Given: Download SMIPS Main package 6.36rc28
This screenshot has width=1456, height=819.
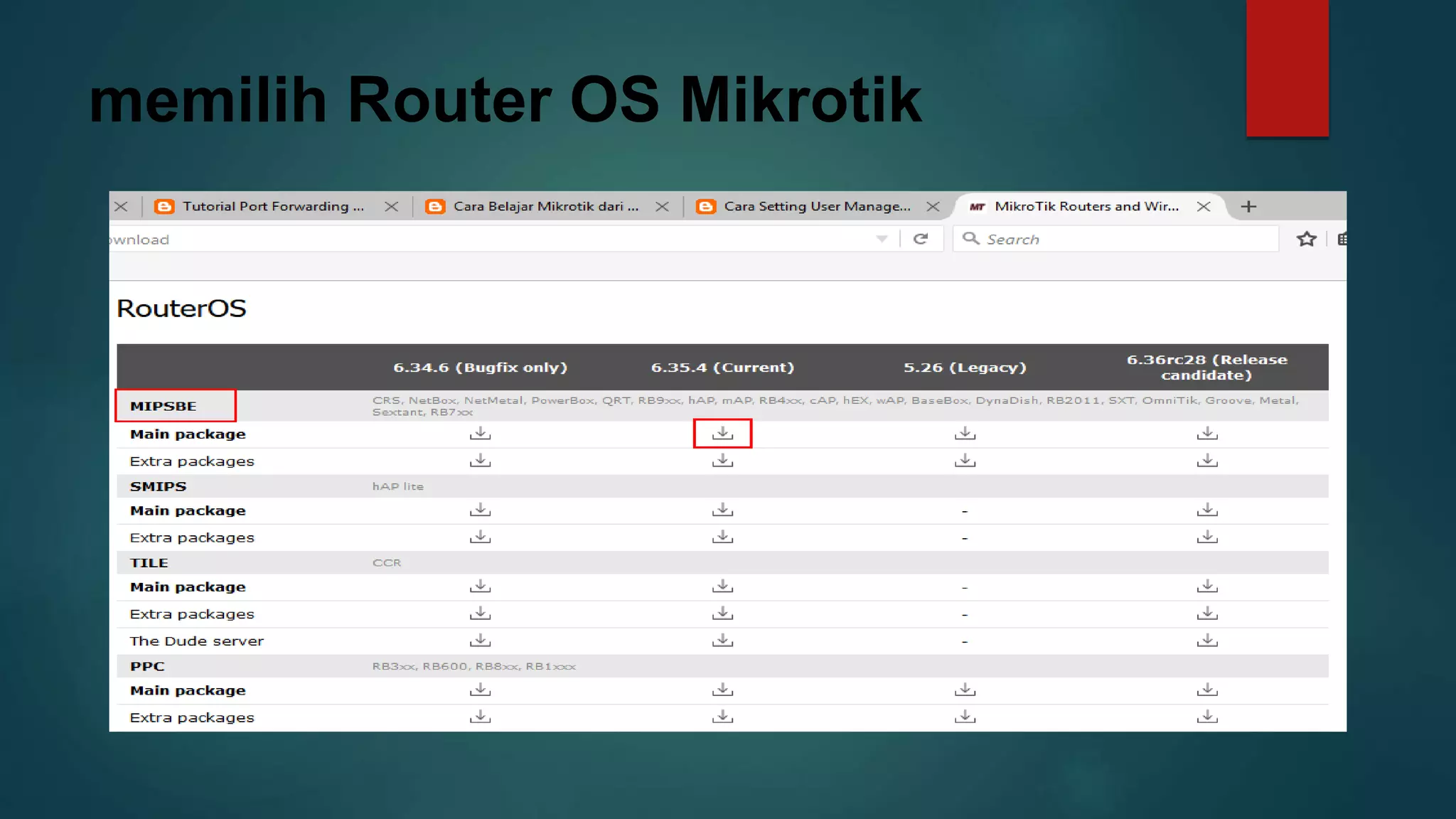Looking at the screenshot, I should tap(1207, 510).
